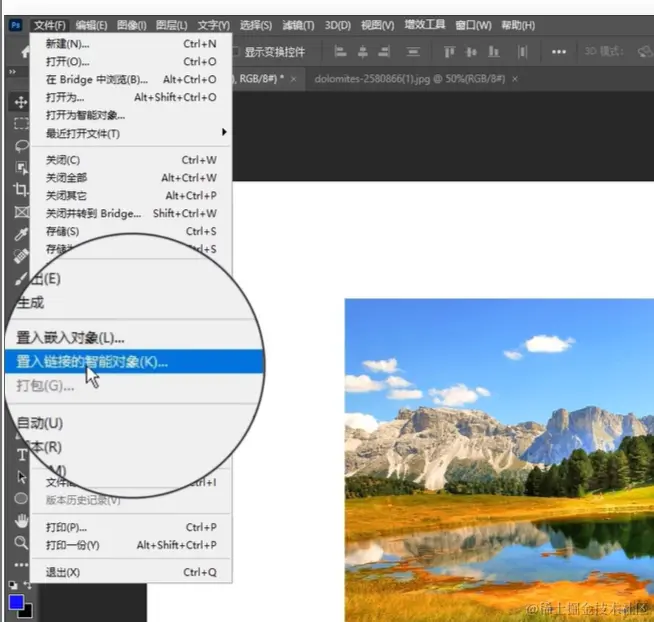654x622 pixels.
Task: Choose 打开(O)... menu item
Action: click(131, 62)
